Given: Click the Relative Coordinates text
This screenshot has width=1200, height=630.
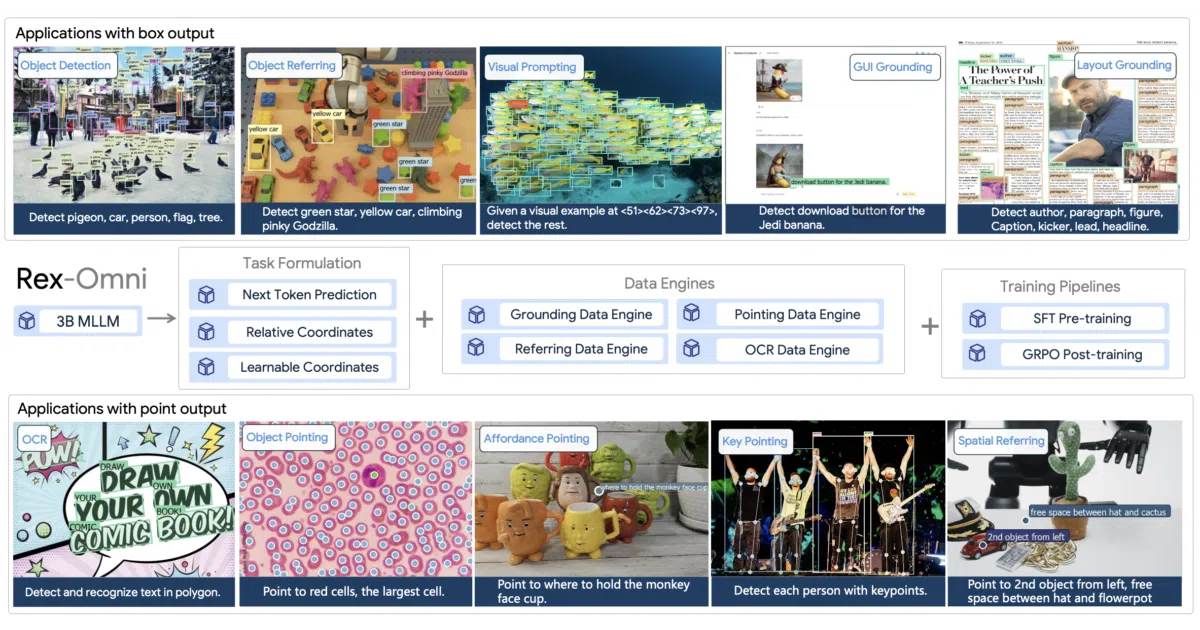Looking at the screenshot, I should coord(309,332).
